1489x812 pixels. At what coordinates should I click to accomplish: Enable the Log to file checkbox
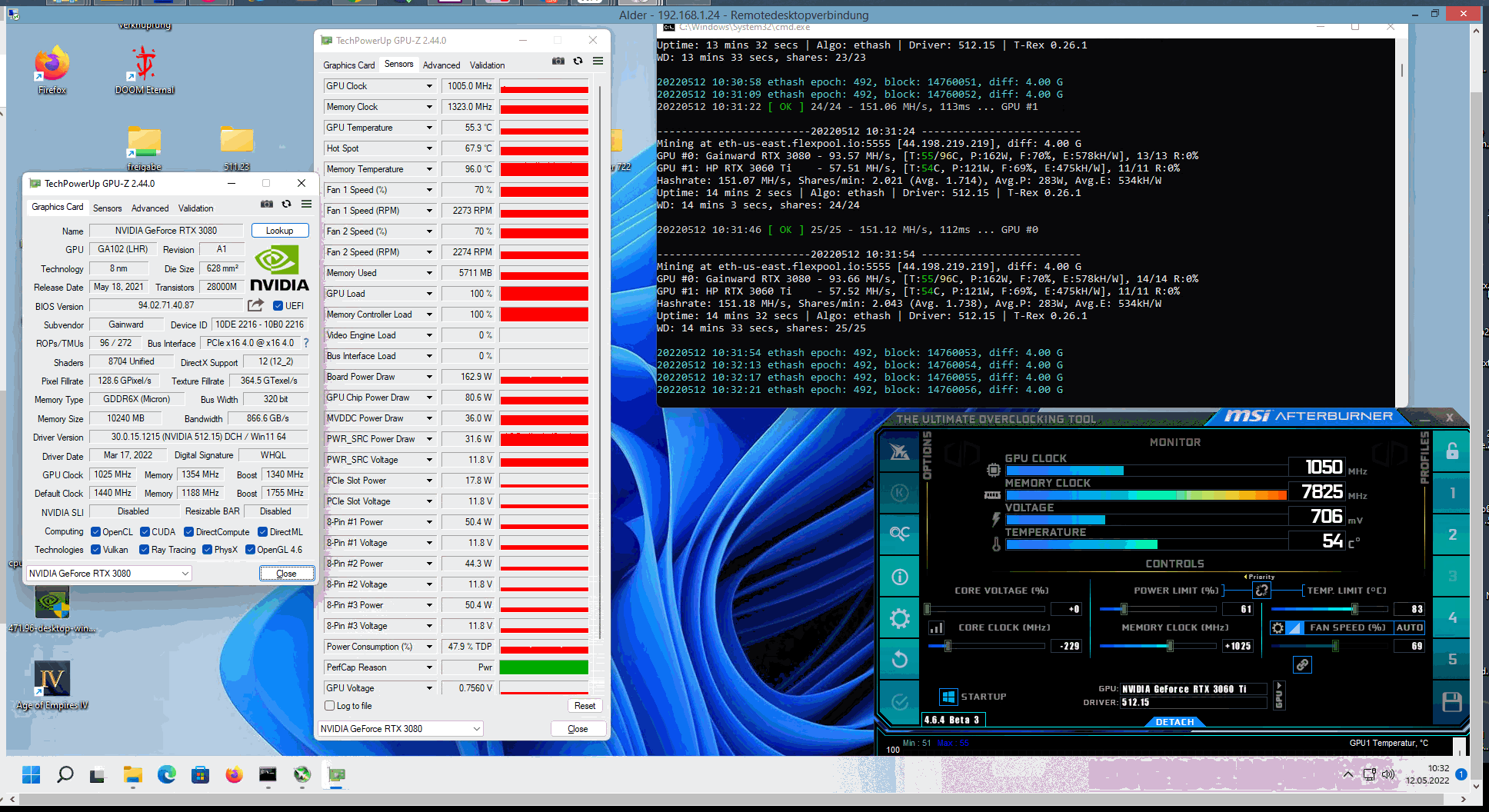click(330, 706)
